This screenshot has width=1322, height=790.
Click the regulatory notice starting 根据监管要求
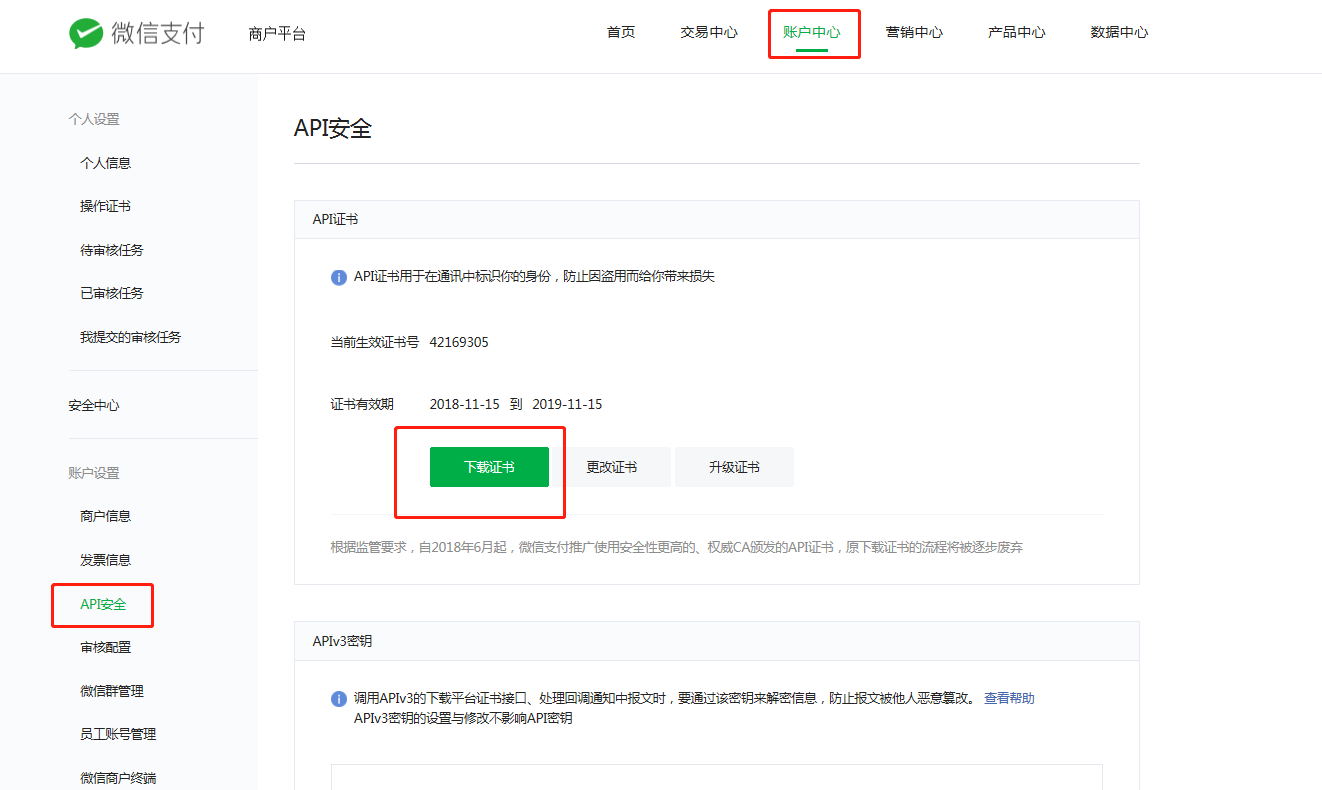(x=677, y=547)
